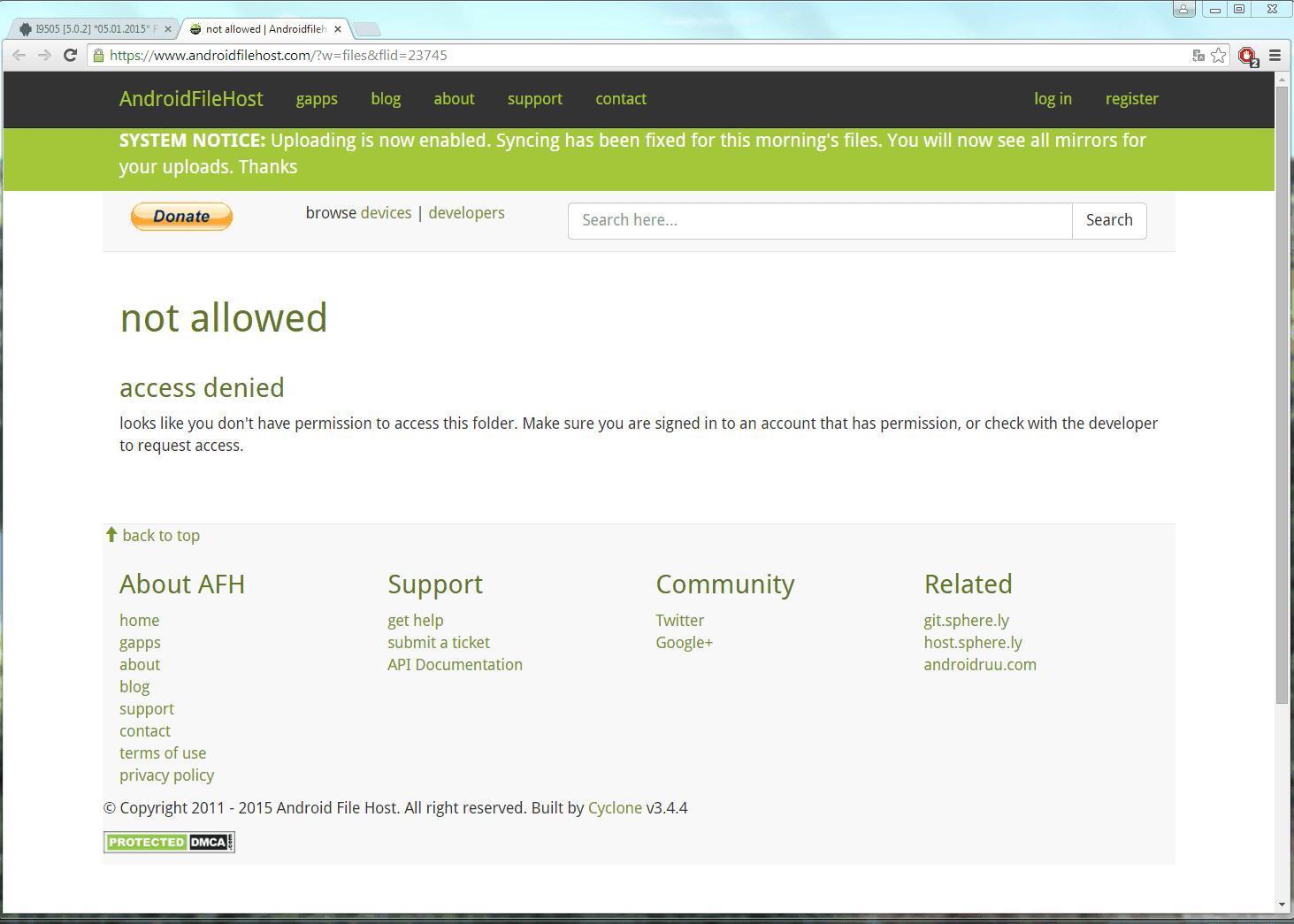This screenshot has height=924, width=1294.
Task: Reload the page with refresh icon
Action: (71, 55)
